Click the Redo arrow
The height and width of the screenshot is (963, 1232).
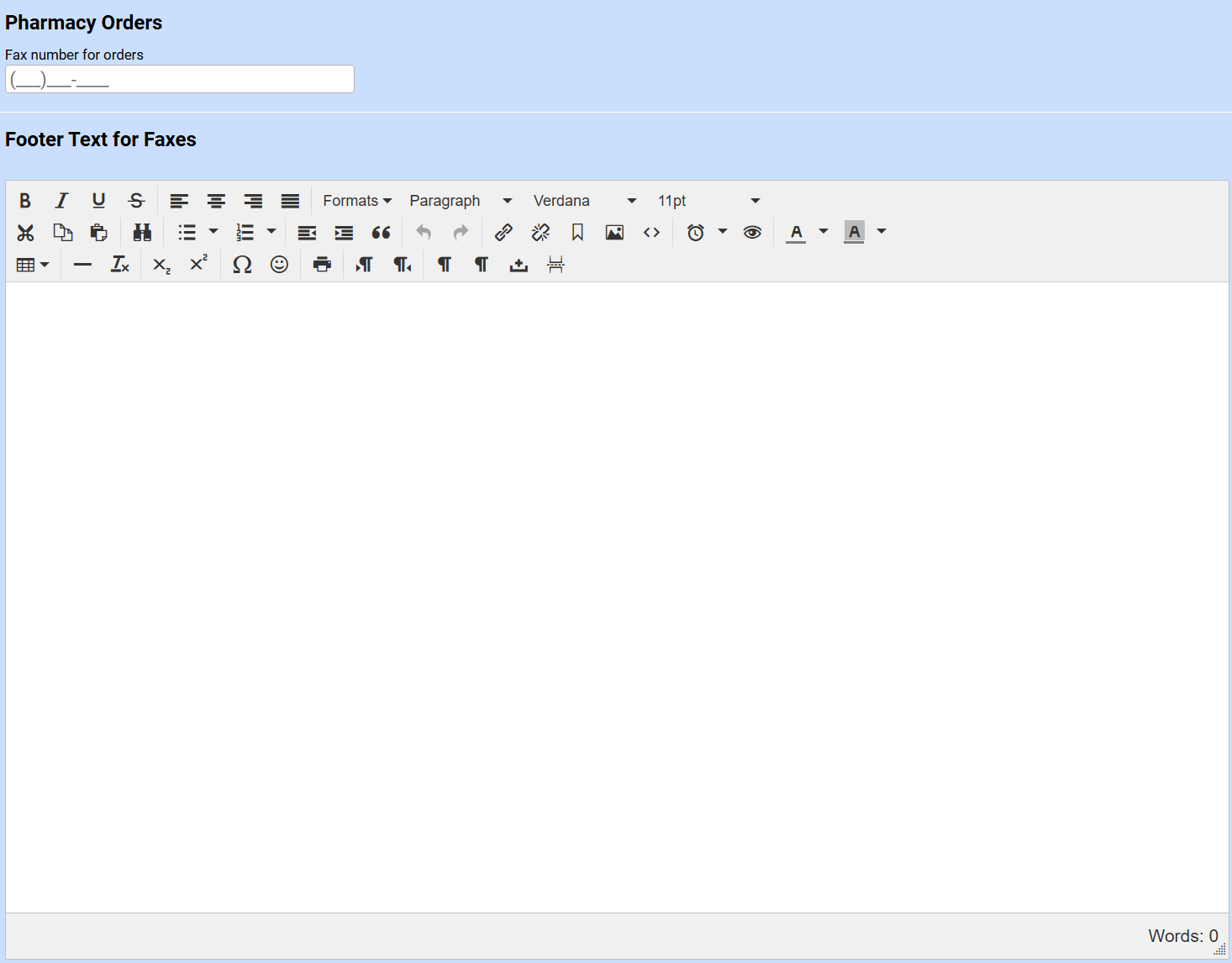[x=461, y=233]
